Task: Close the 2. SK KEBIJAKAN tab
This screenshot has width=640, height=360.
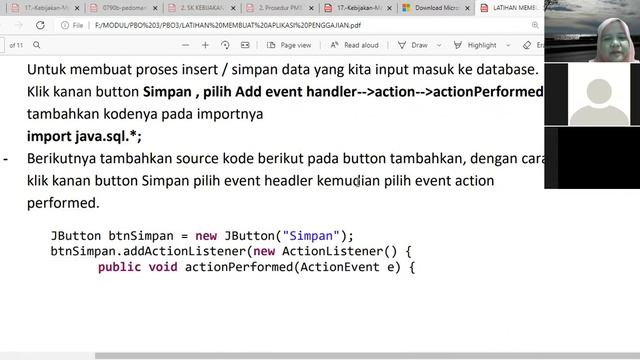Action: pyautogui.click(x=233, y=8)
